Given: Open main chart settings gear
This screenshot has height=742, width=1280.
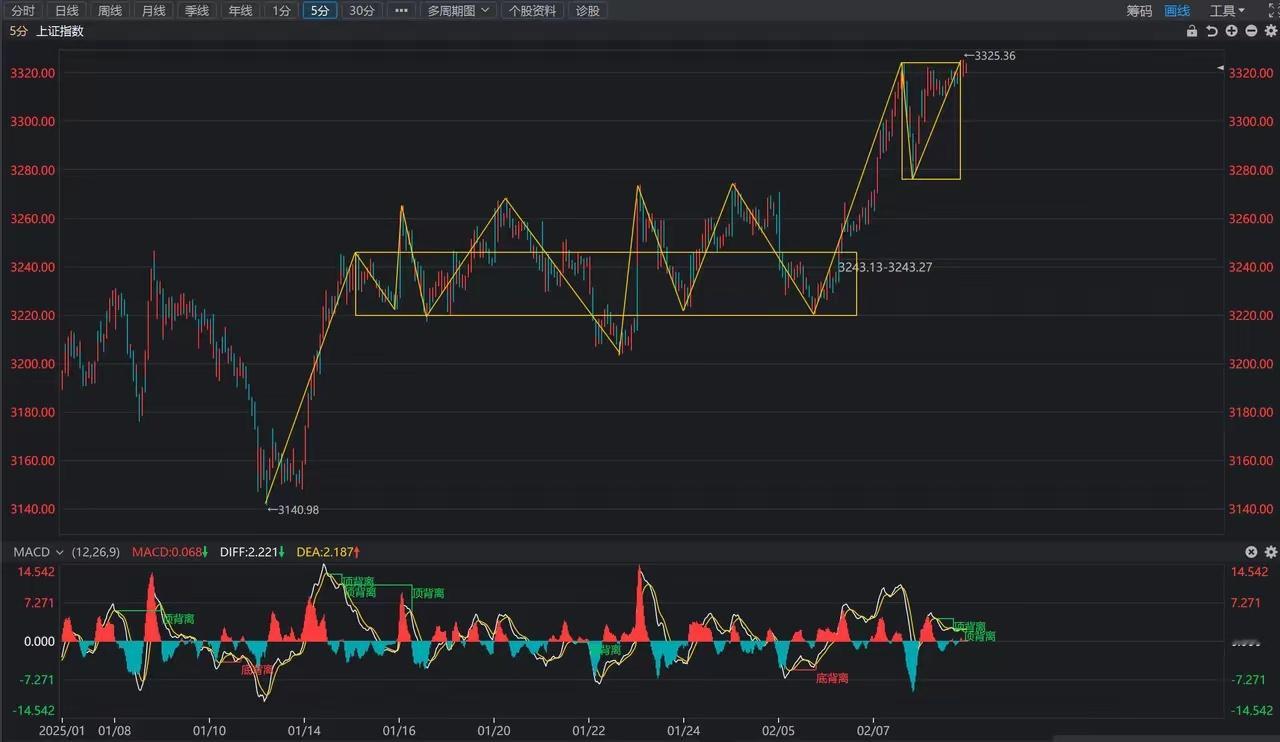Looking at the screenshot, I should pyautogui.click(x=1271, y=31).
